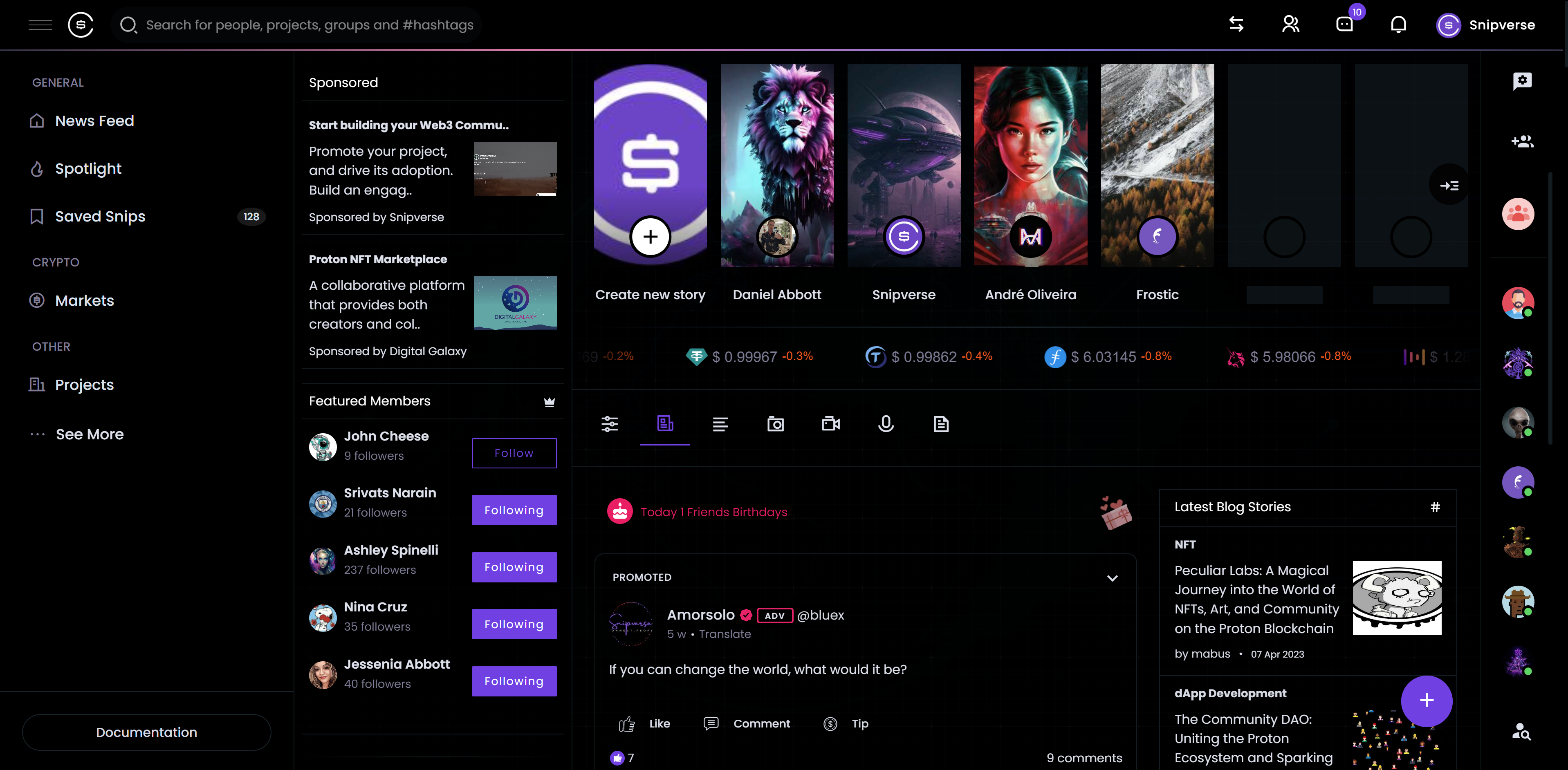
Task: Click the swap arrows icon in header
Action: tap(1236, 25)
